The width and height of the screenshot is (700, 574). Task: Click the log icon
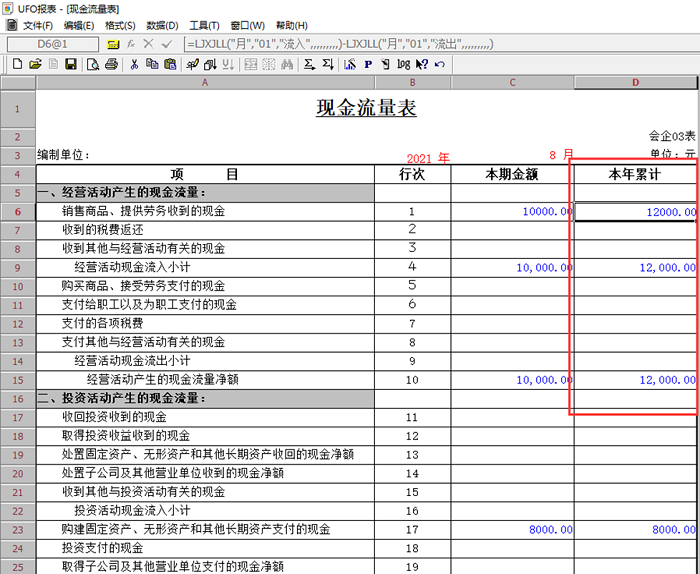pyautogui.click(x=403, y=64)
